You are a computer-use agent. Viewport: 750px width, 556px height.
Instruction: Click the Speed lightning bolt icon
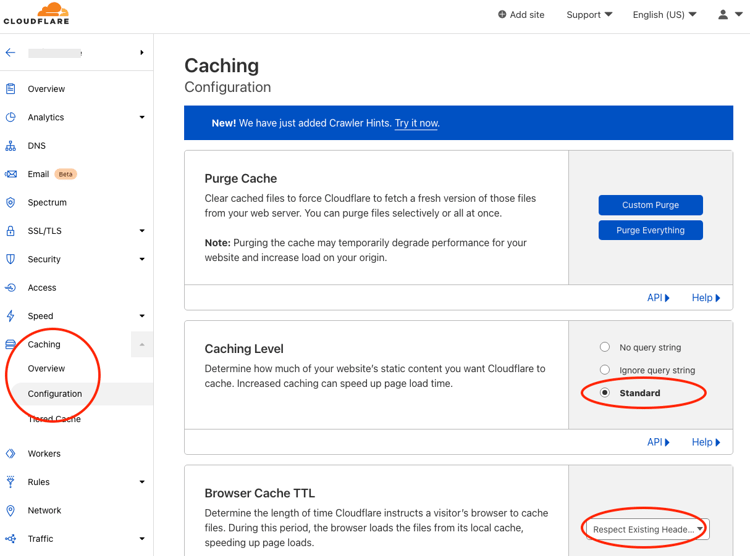pos(11,316)
